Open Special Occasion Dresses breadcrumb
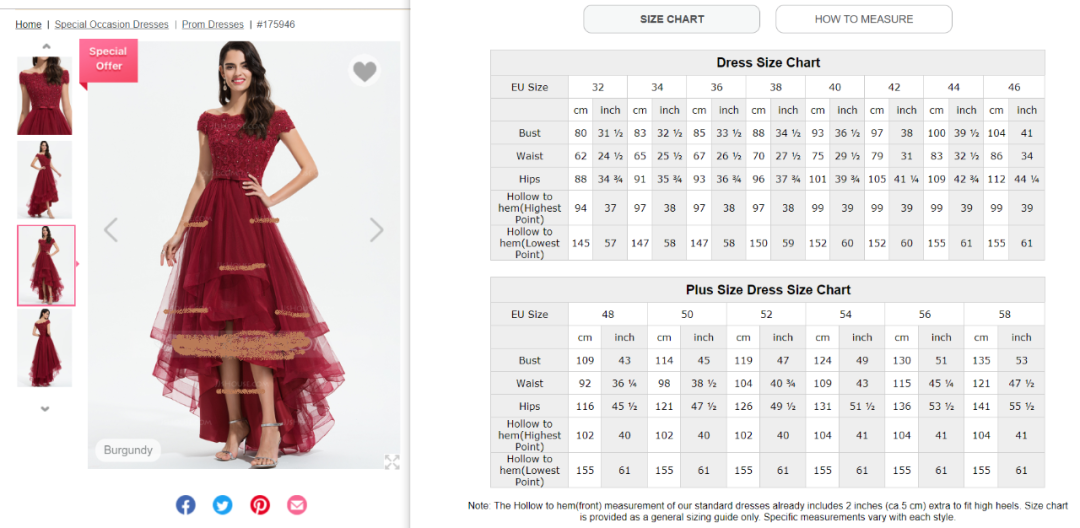 (x=111, y=24)
